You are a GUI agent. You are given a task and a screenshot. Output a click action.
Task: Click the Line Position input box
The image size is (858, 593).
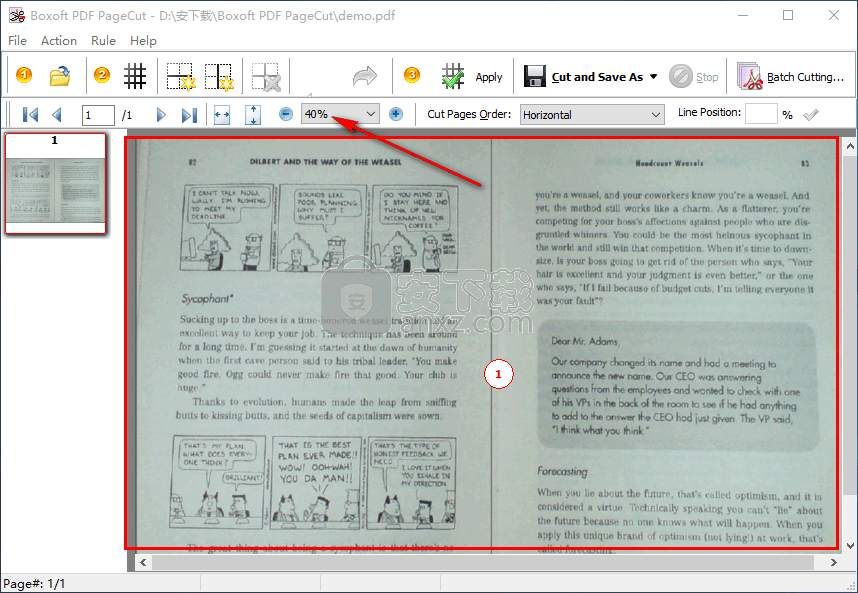760,114
